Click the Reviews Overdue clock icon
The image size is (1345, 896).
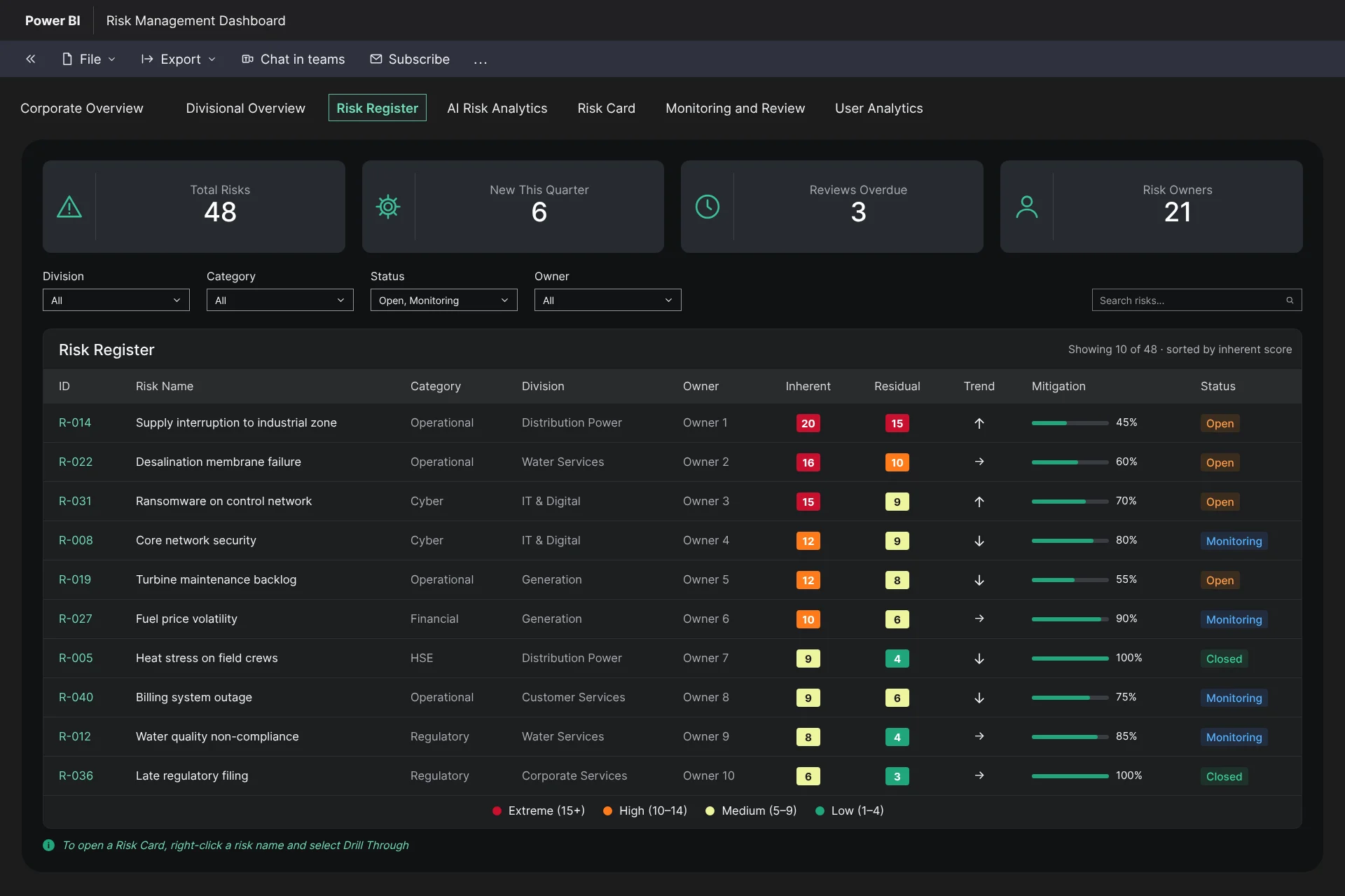pyautogui.click(x=708, y=207)
